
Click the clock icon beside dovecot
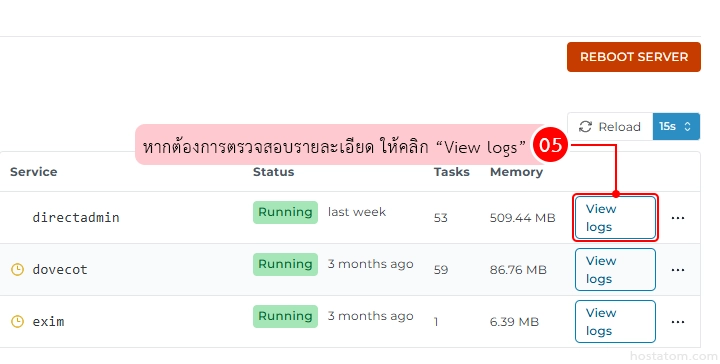(x=17, y=269)
